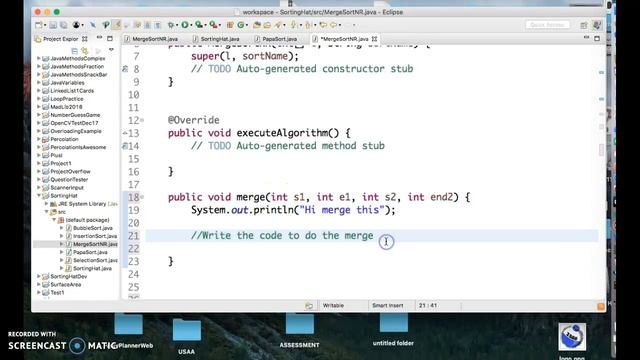Click the override marker at line 13
This screenshot has width=640, height=360.
click(125, 133)
